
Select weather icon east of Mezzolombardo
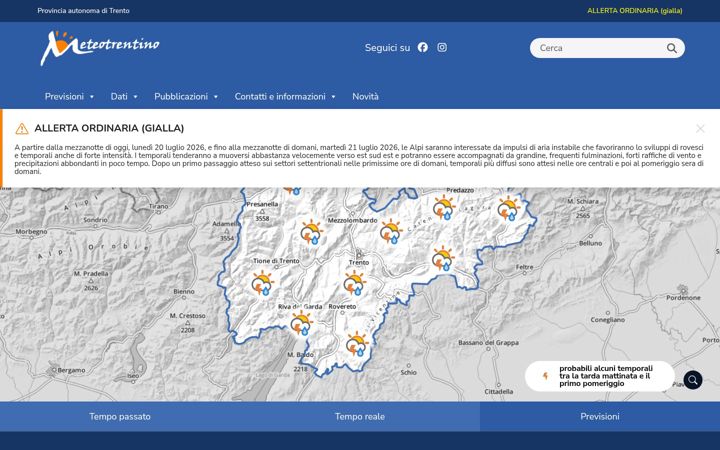pyautogui.click(x=391, y=231)
